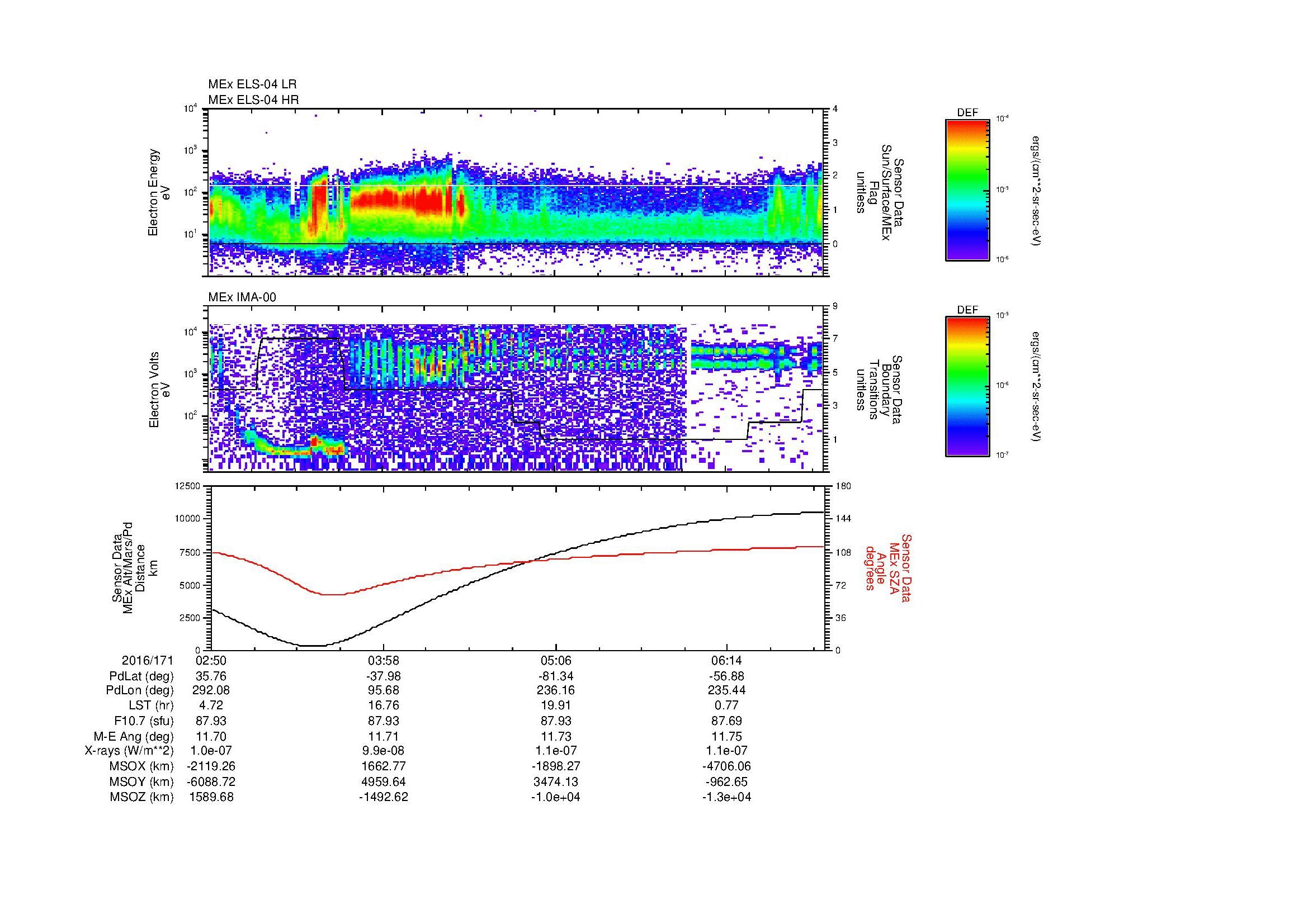Click the '108' SZA axis tick label
1308x924 pixels.
coord(844,552)
